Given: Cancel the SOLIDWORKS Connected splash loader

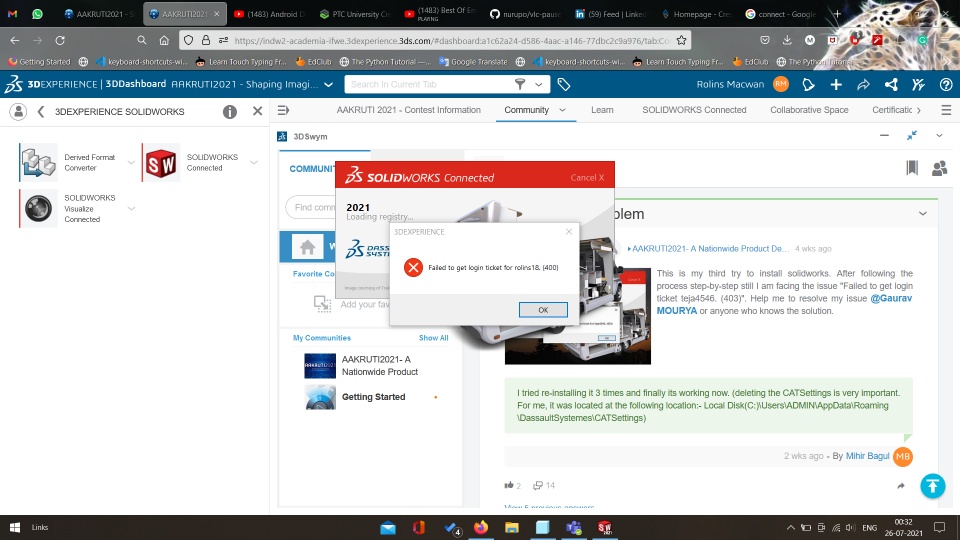Looking at the screenshot, I should (587, 178).
